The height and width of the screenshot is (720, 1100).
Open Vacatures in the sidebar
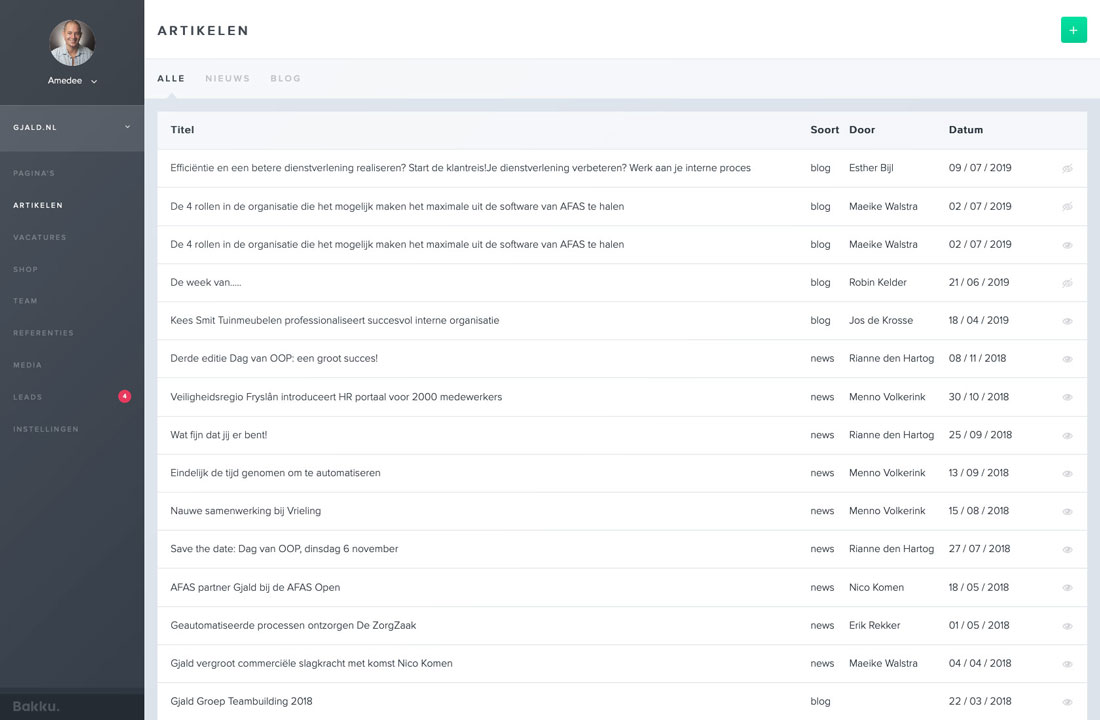coord(40,237)
